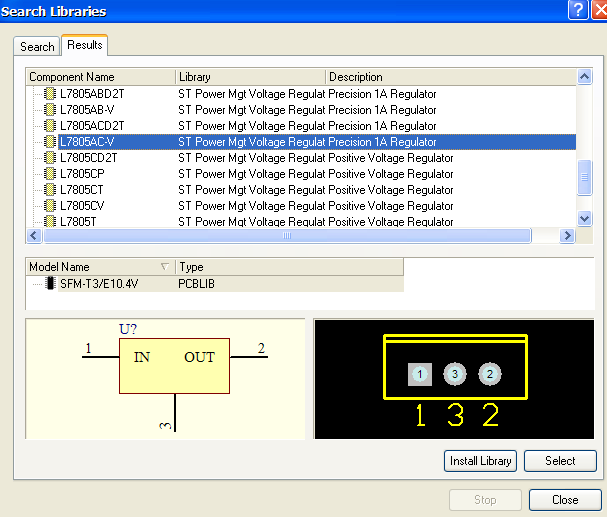
Task: Switch to the Search tab
Action: (37, 47)
